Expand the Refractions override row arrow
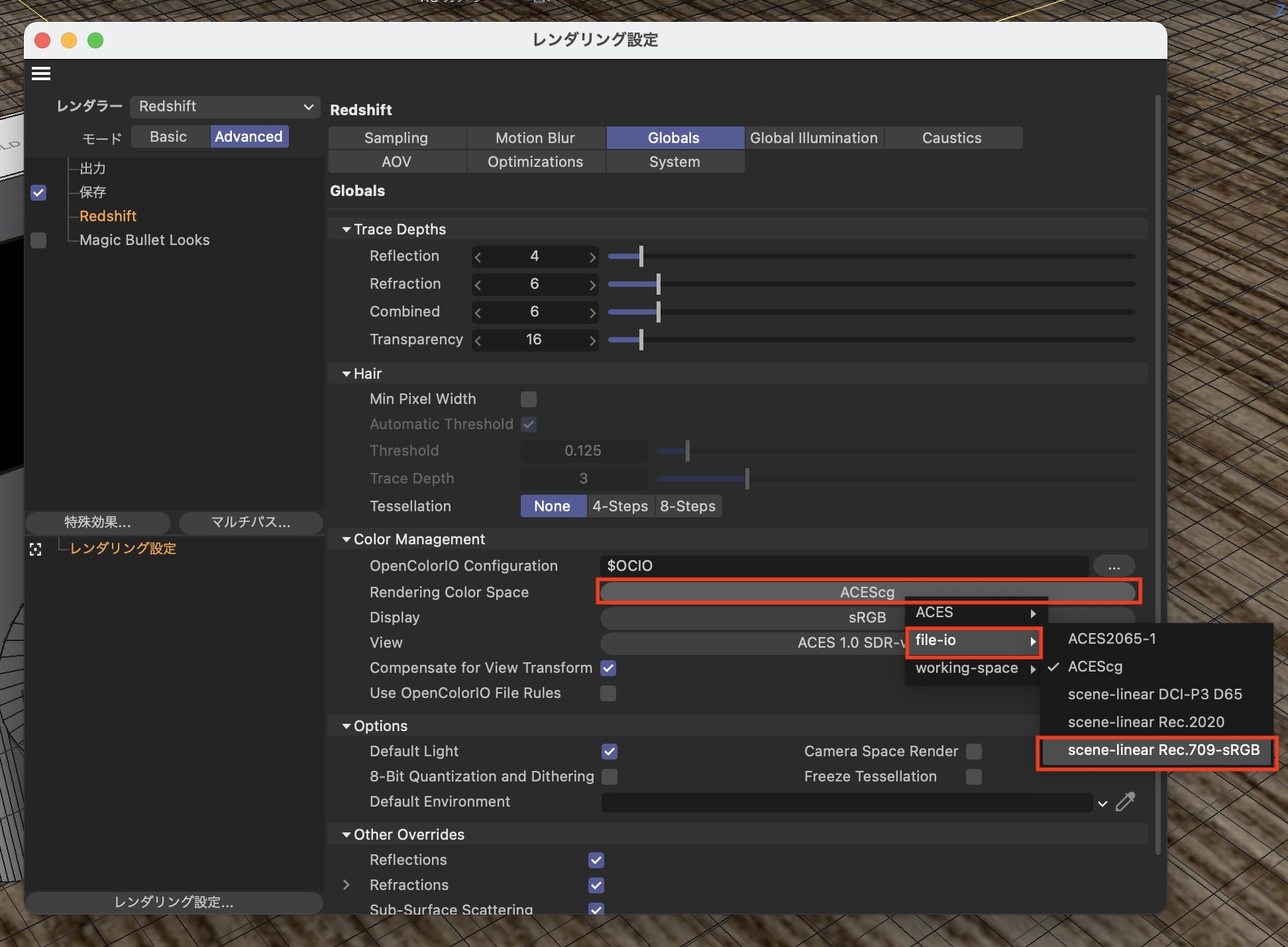Image resolution: width=1288 pixels, height=947 pixels. 346,885
